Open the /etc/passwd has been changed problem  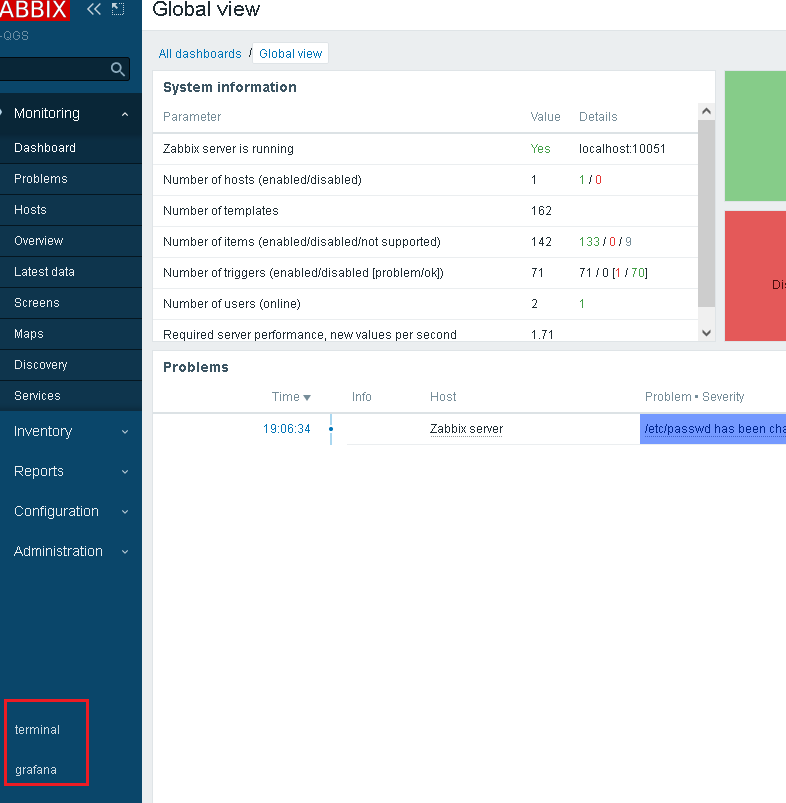[715, 429]
